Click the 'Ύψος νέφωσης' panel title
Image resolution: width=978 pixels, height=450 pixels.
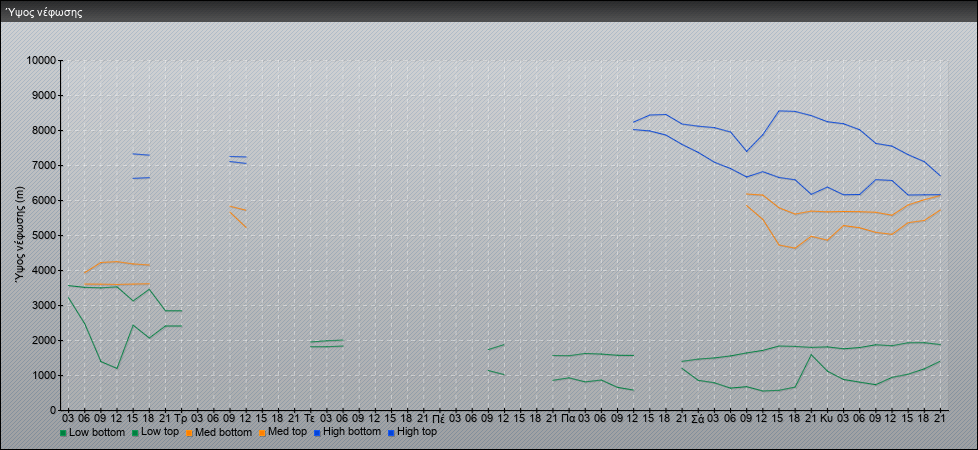click(x=44, y=12)
